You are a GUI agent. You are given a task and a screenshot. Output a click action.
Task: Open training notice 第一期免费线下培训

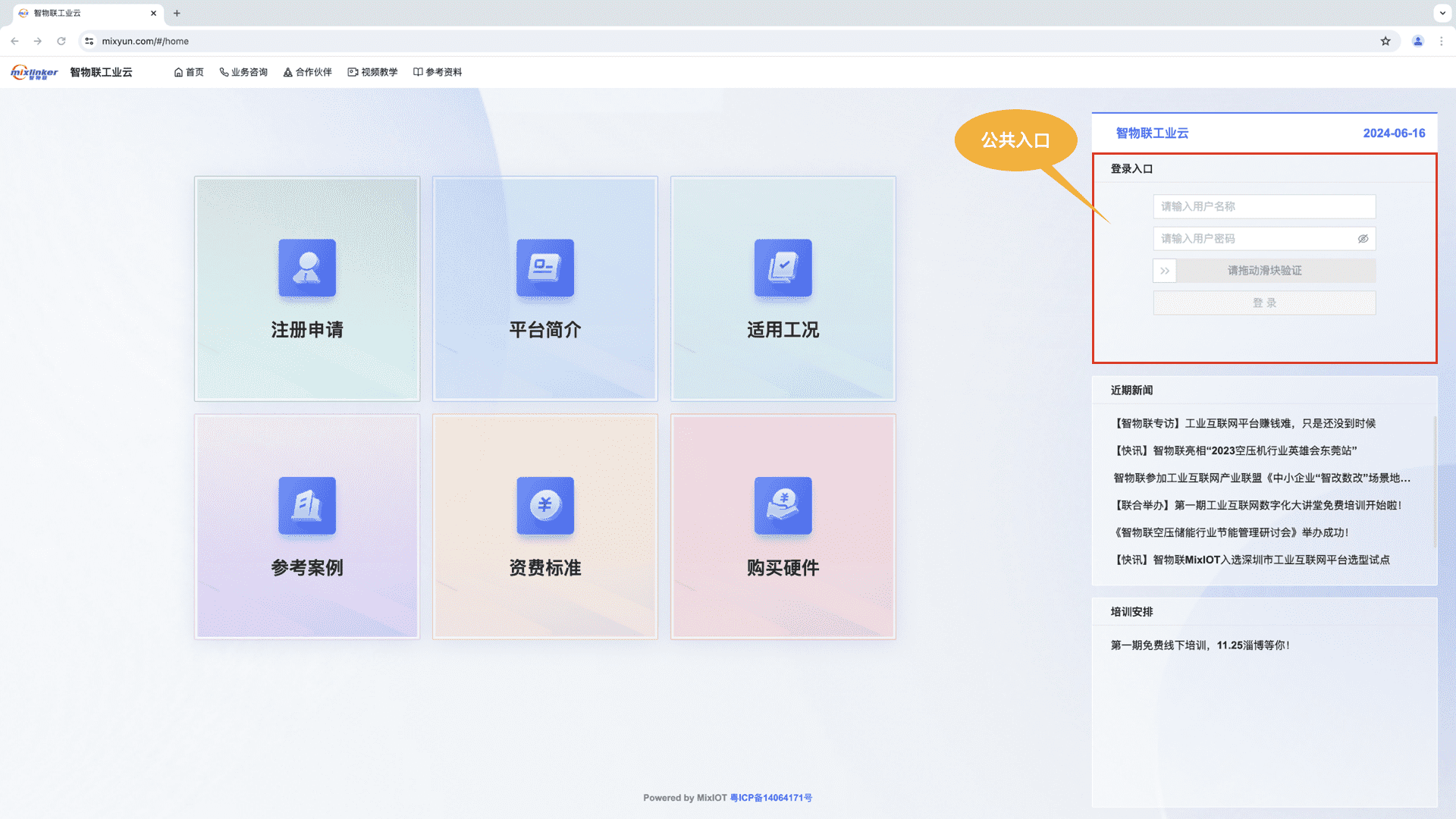pos(1200,645)
